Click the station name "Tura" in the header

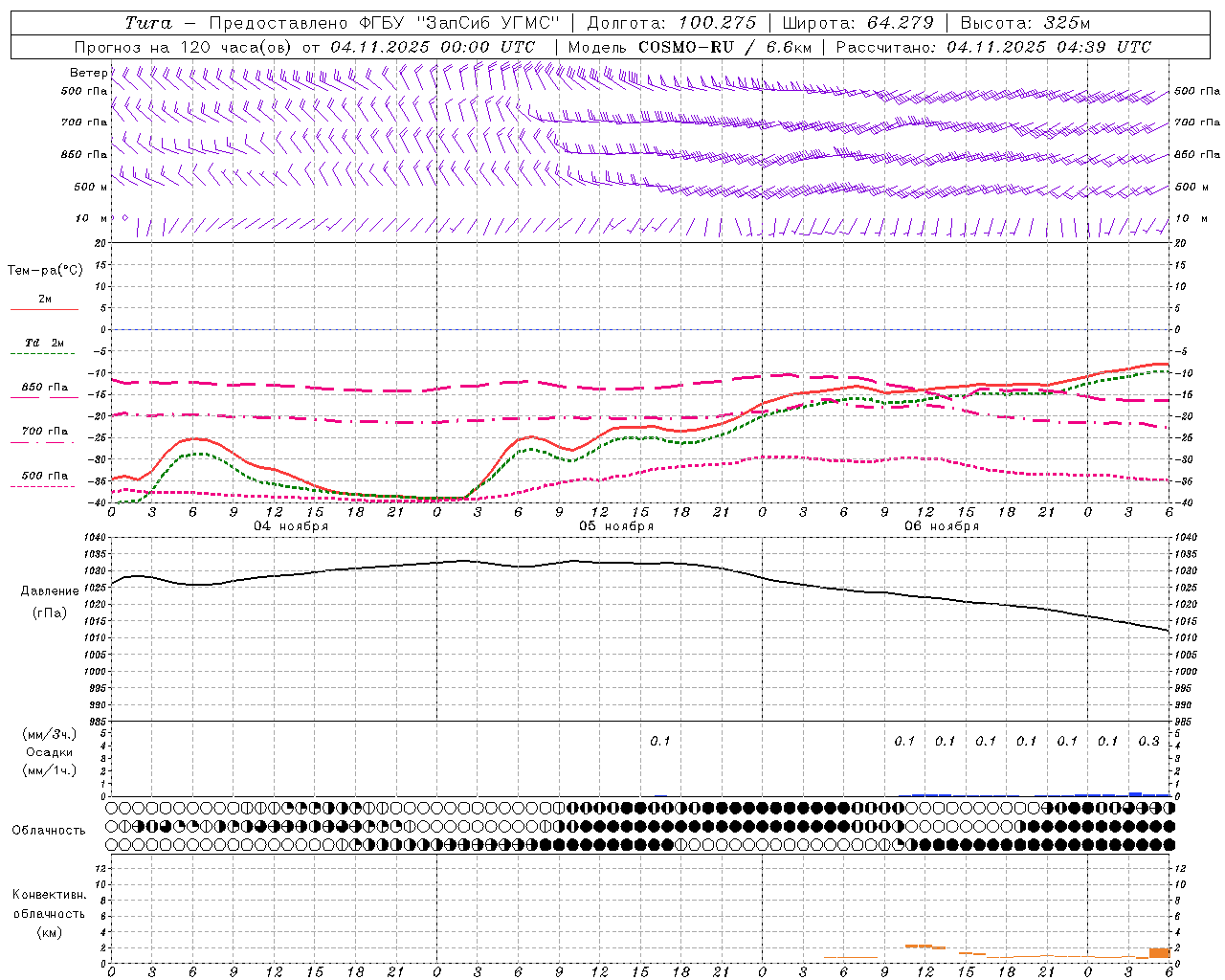pos(149,23)
